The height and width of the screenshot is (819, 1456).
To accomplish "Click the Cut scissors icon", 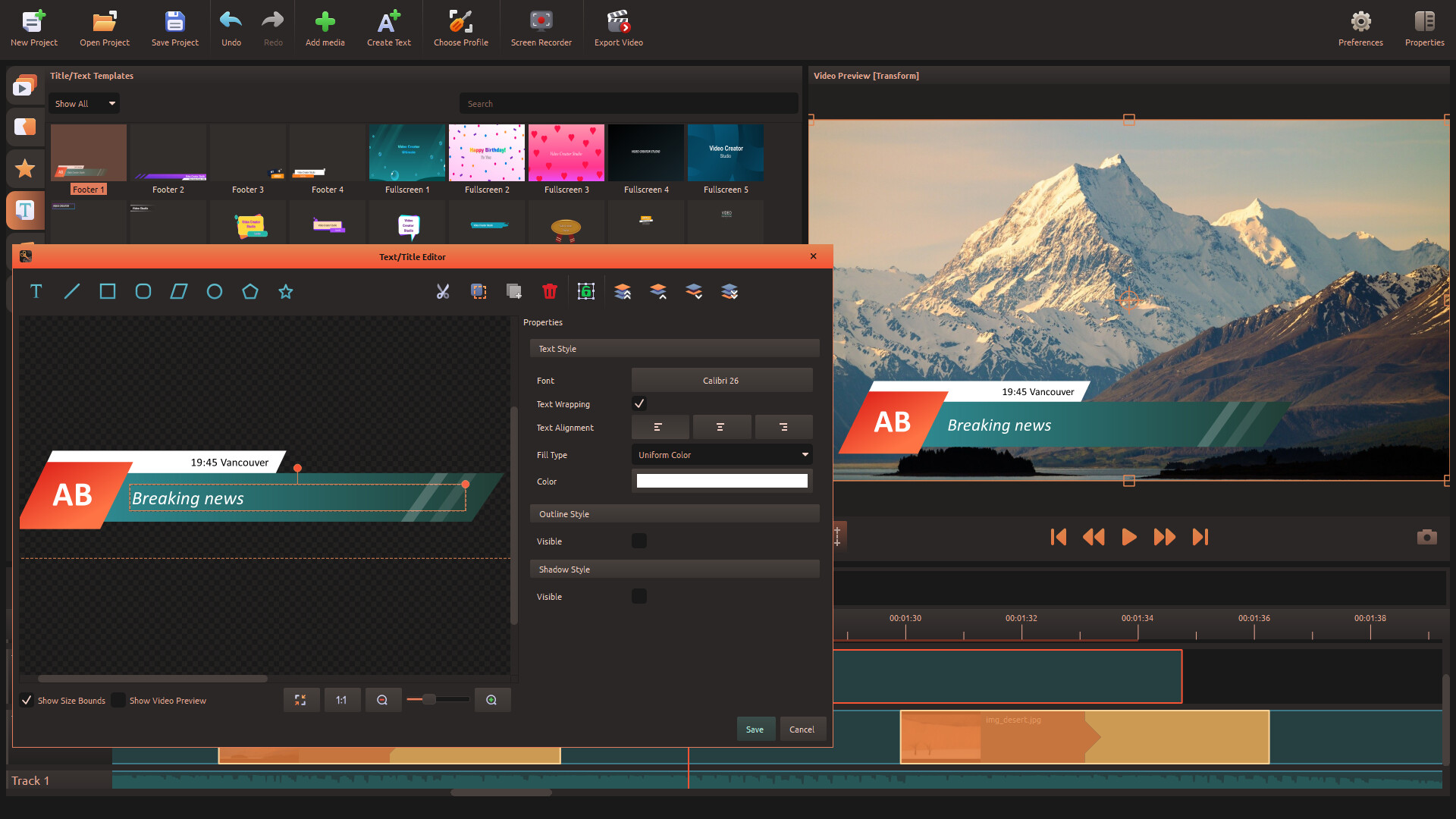I will 443,291.
